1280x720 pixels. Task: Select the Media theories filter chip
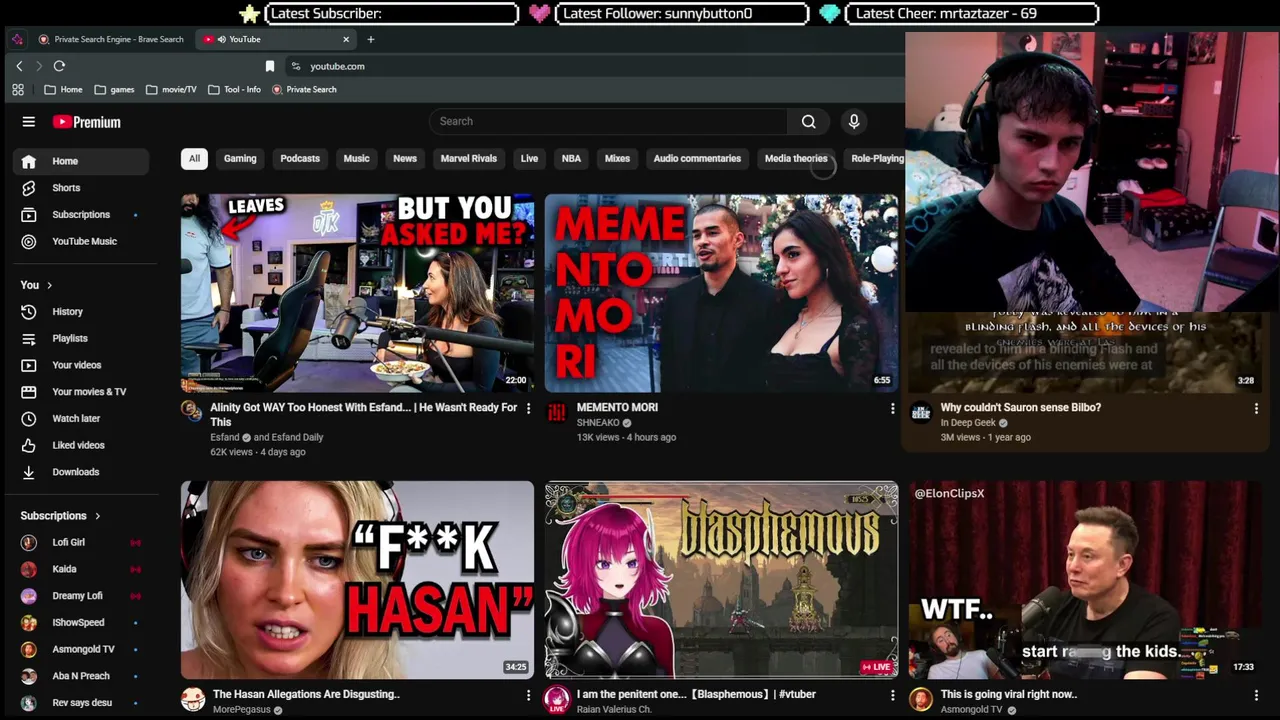click(796, 159)
